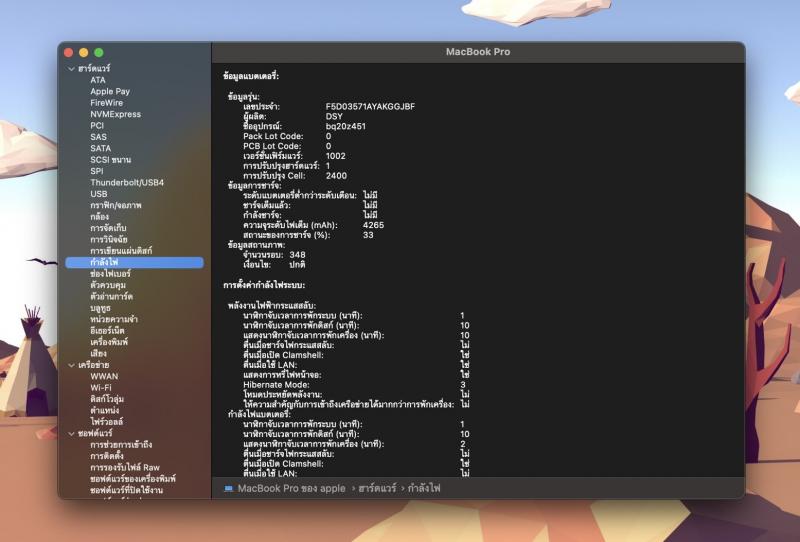
Task: Select เสียง audio entry
Action: tap(98, 353)
